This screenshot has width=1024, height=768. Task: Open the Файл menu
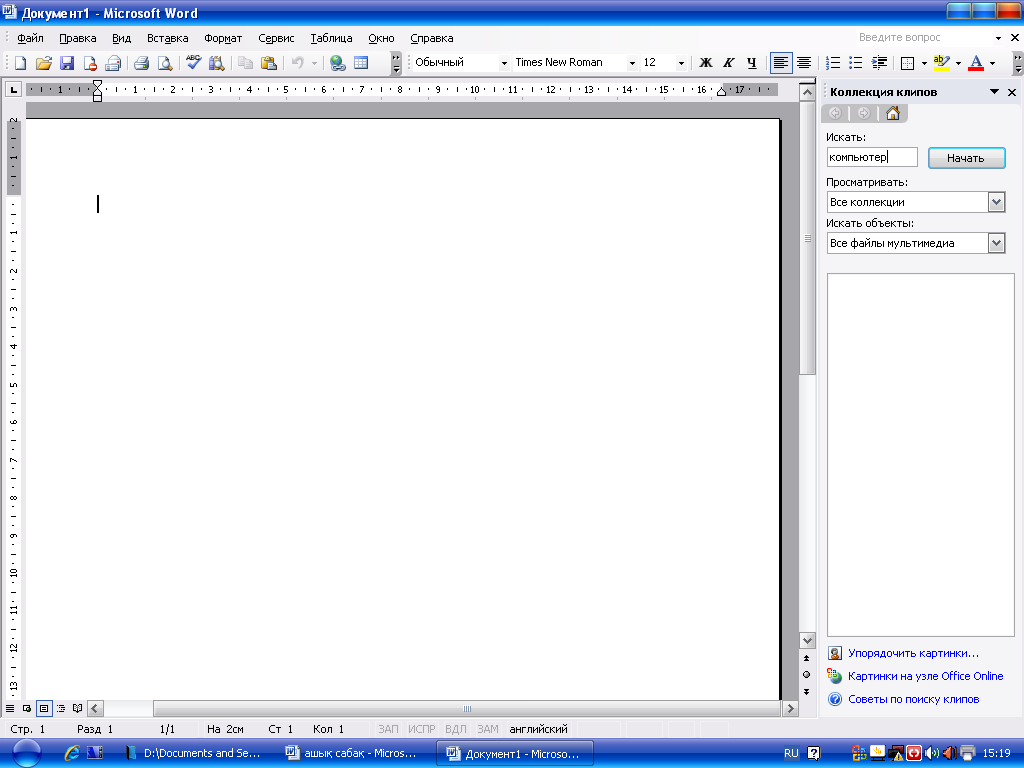pyautogui.click(x=30, y=38)
